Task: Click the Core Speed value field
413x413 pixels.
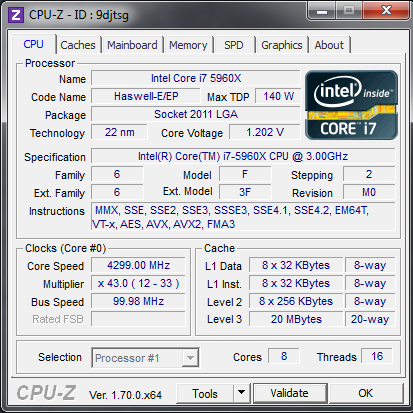Action: [x=138, y=265]
